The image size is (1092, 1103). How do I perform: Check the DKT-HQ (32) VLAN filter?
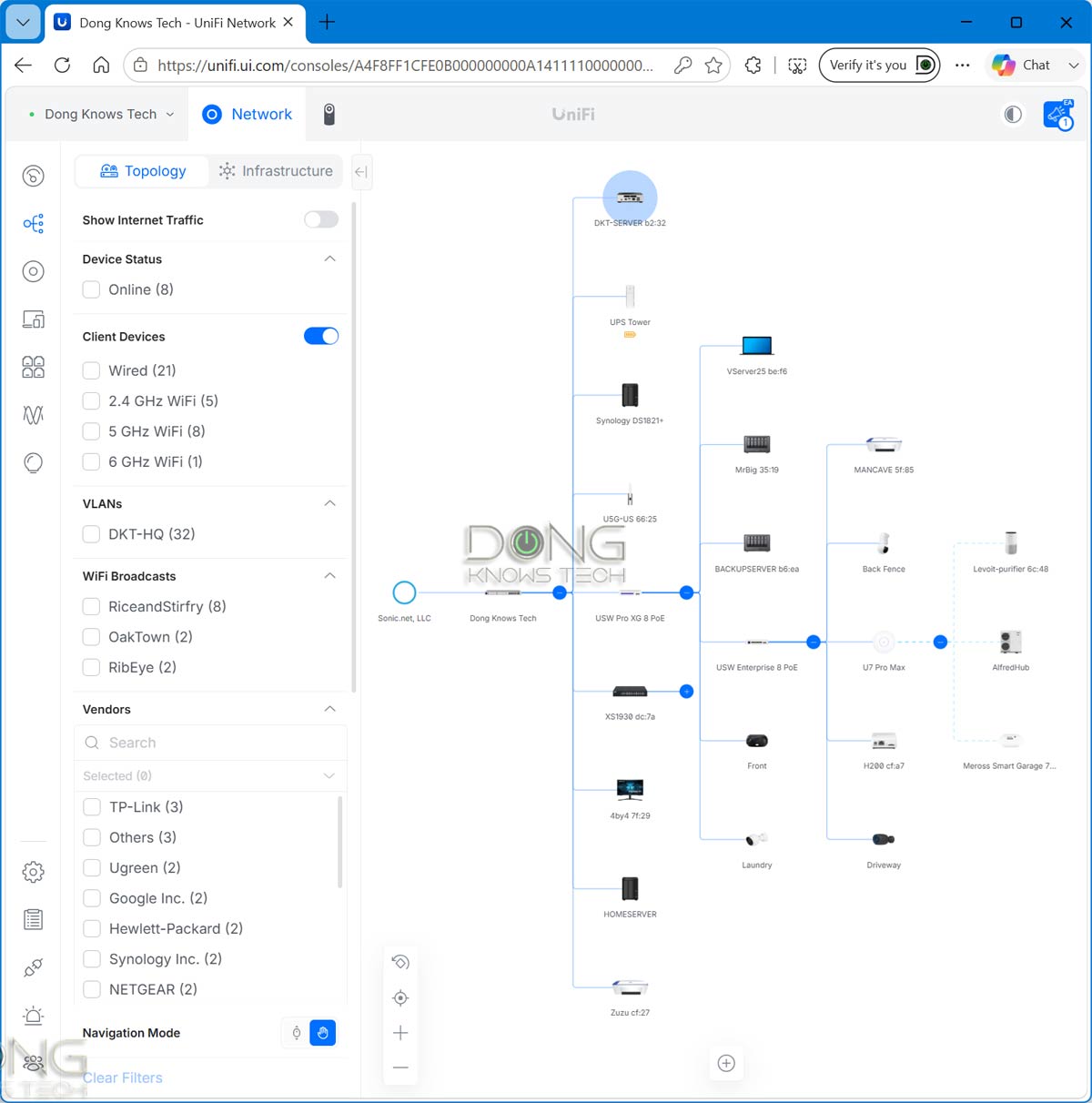91,534
